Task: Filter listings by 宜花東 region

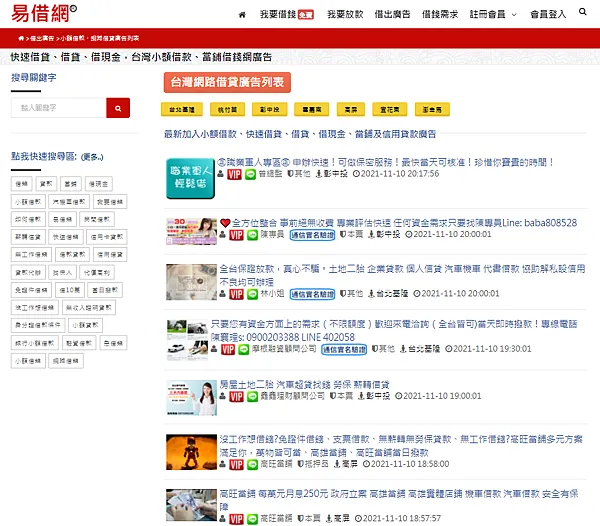Action: (390, 109)
